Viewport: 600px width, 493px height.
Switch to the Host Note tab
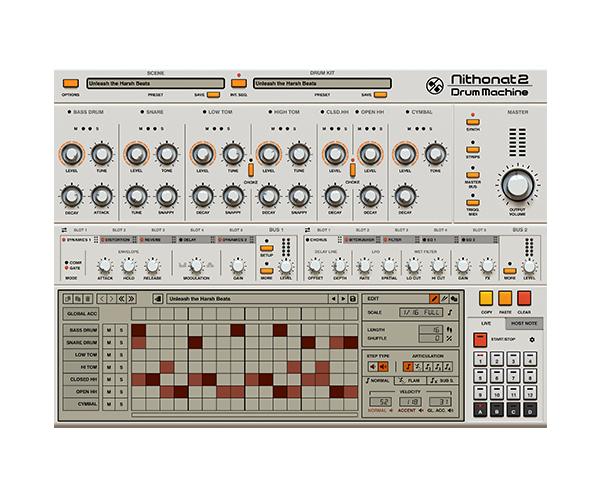point(524,323)
